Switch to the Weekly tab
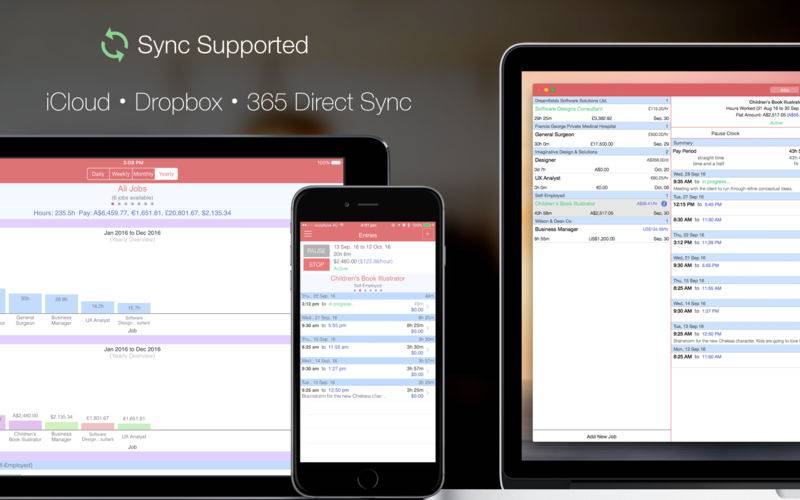The width and height of the screenshot is (800, 500). click(120, 174)
